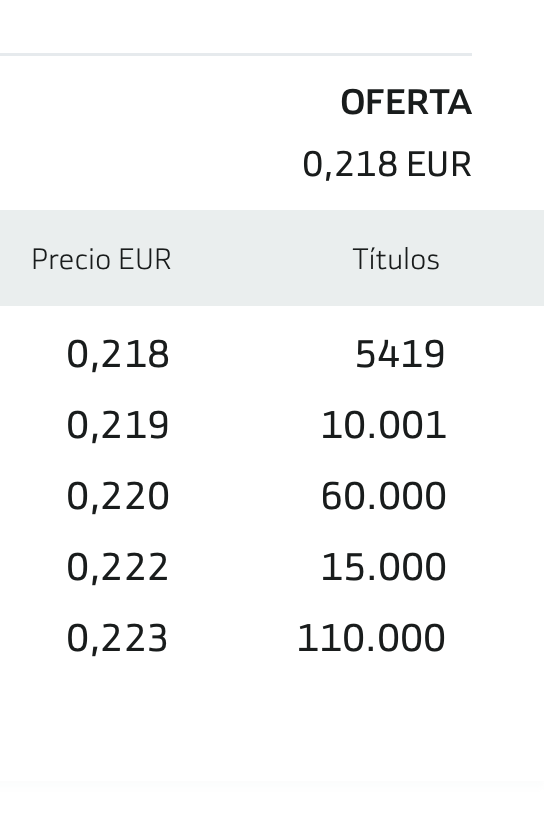
Task: Click EUR text beside 0,218 offer
Action: (x=439, y=164)
